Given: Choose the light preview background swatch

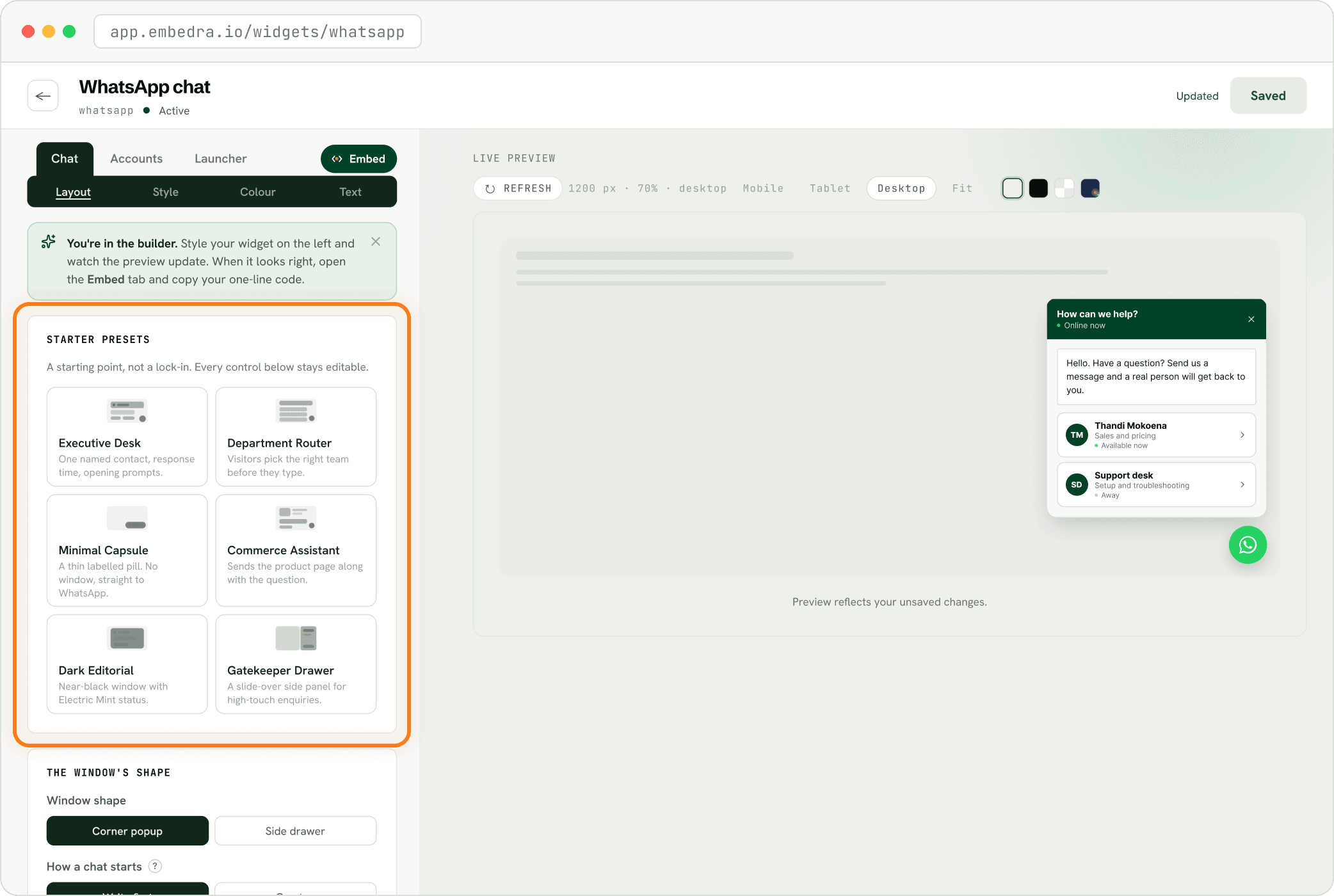Looking at the screenshot, I should pyautogui.click(x=1013, y=188).
